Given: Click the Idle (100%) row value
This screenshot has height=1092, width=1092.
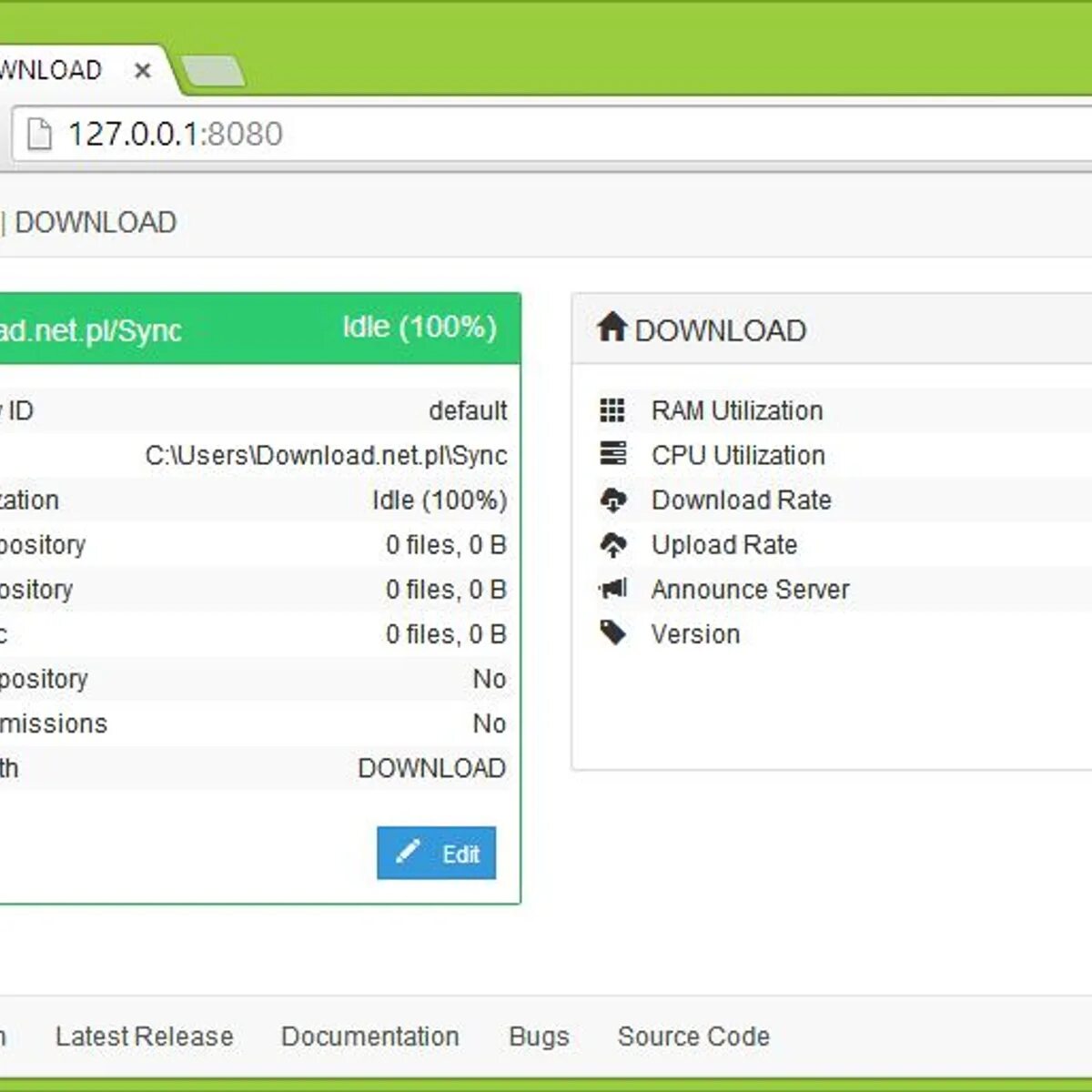Looking at the screenshot, I should tap(440, 500).
